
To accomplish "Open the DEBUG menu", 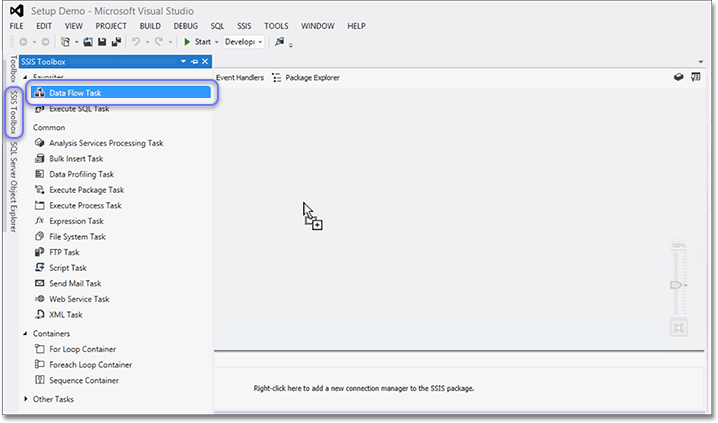I will click(185, 26).
